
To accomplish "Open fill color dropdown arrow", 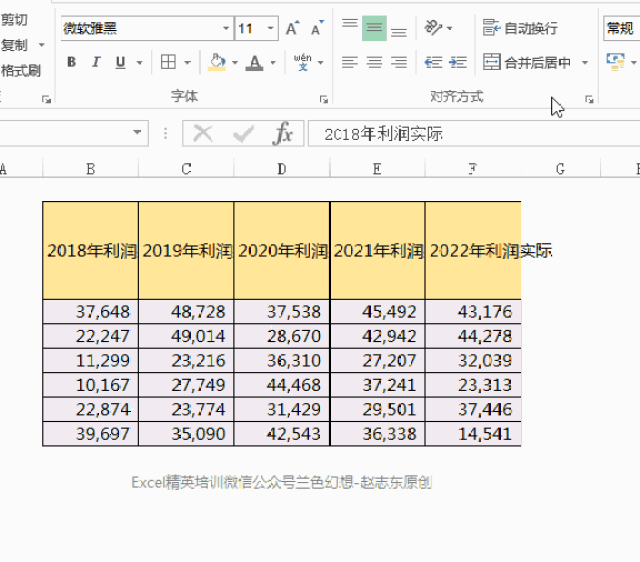I will coord(235,62).
